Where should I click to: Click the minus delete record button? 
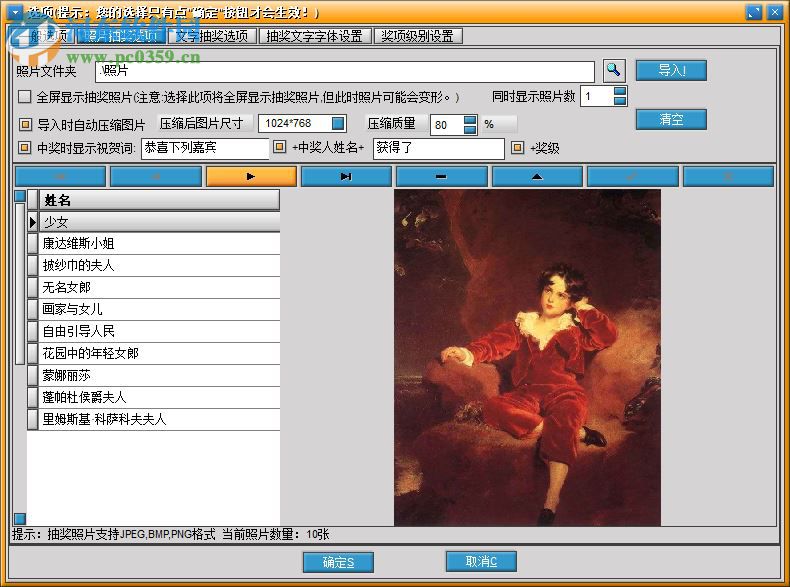(441, 176)
